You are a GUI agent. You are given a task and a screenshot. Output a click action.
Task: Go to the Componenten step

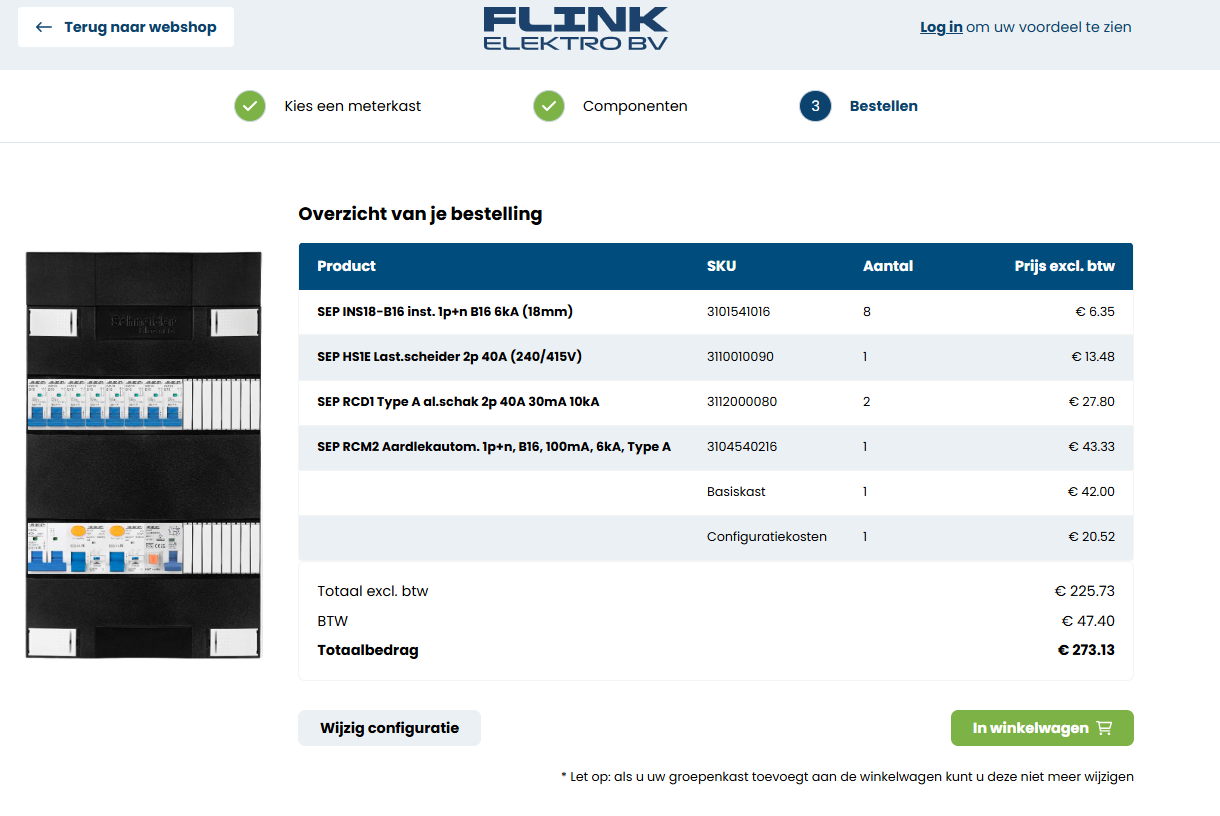coord(635,106)
